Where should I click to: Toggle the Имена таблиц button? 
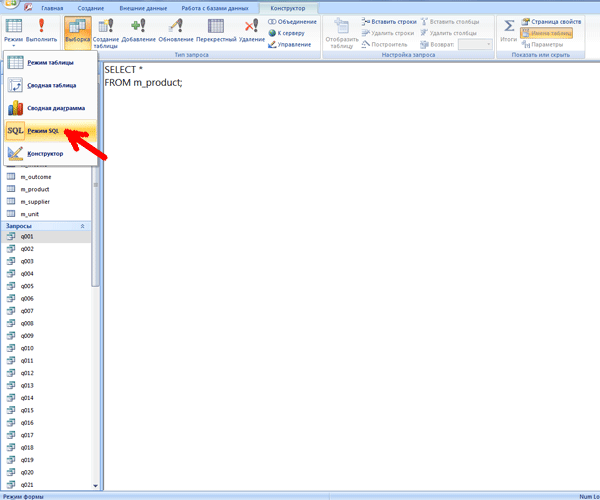tap(546, 33)
